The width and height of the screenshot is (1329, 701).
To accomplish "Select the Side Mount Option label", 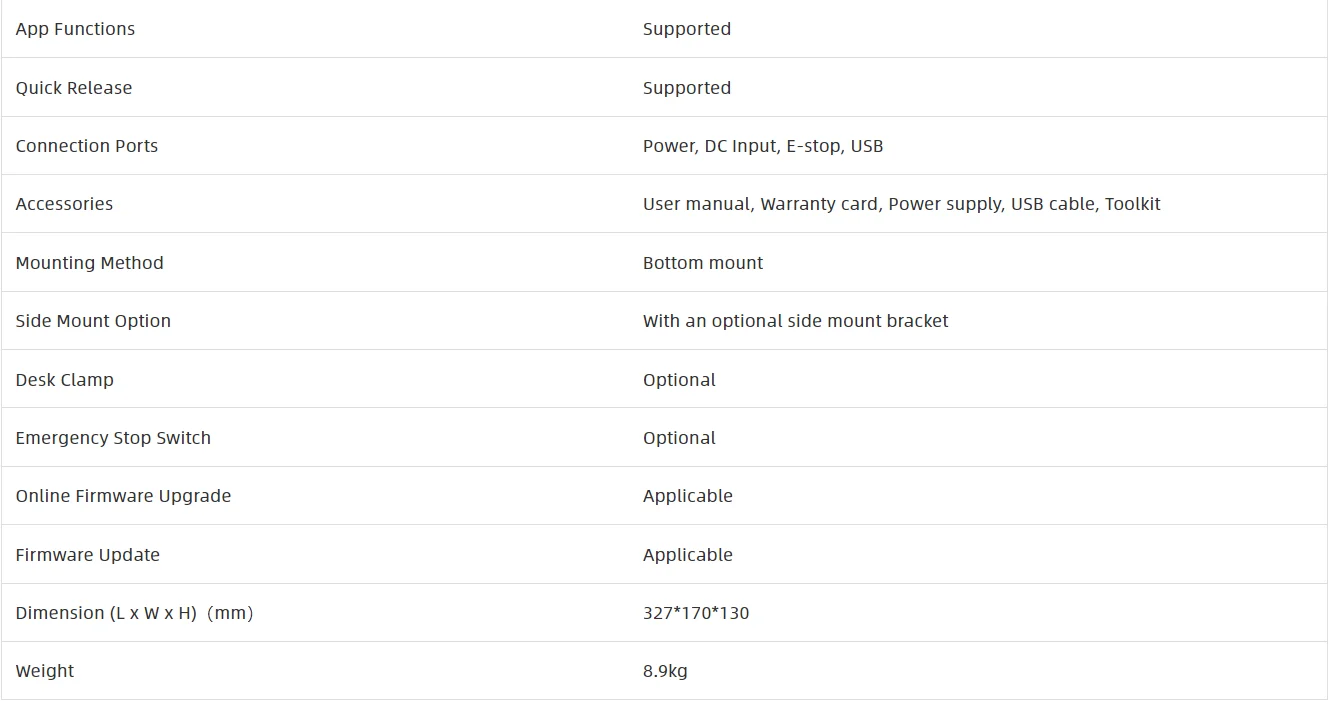I will tap(93, 321).
